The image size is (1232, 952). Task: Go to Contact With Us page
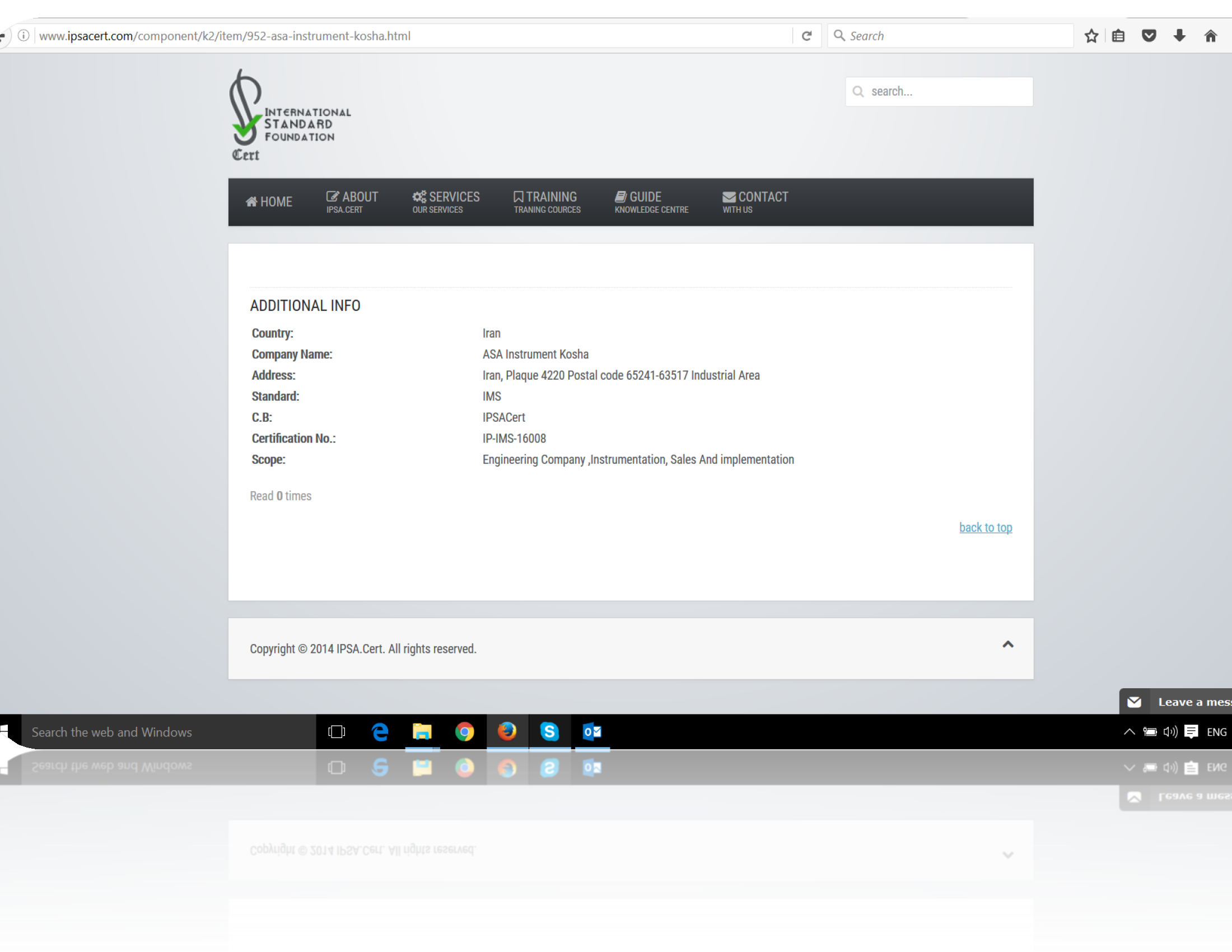[x=755, y=202]
